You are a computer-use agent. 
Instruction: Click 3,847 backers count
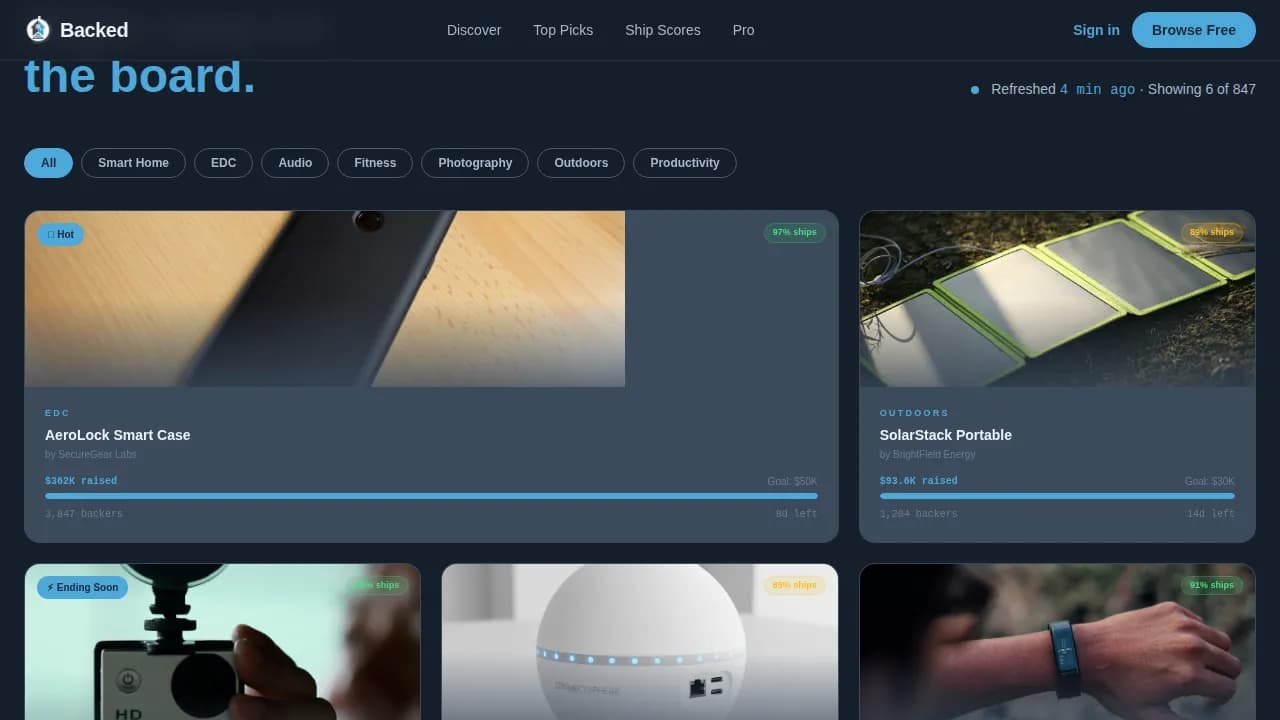coord(84,514)
